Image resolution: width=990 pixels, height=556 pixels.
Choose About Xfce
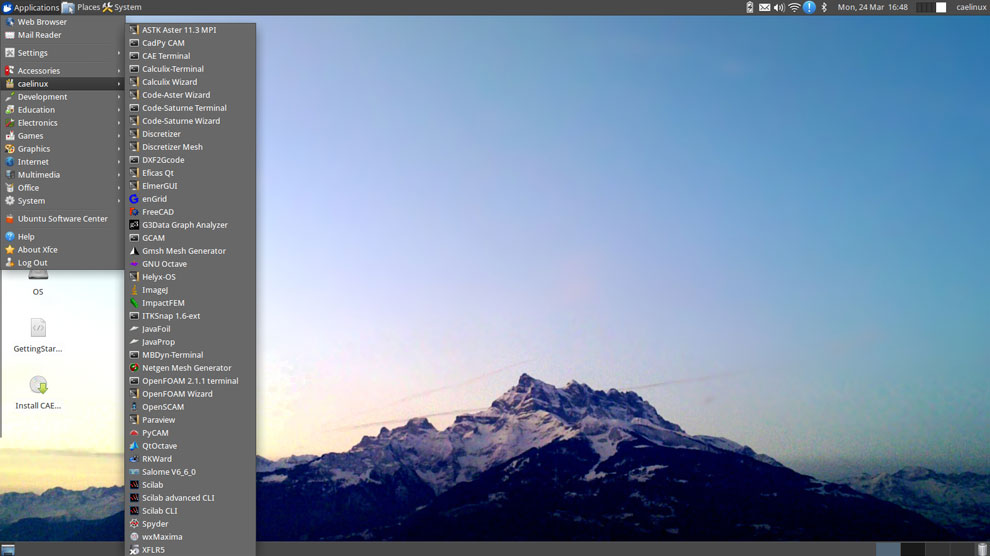(x=62, y=249)
